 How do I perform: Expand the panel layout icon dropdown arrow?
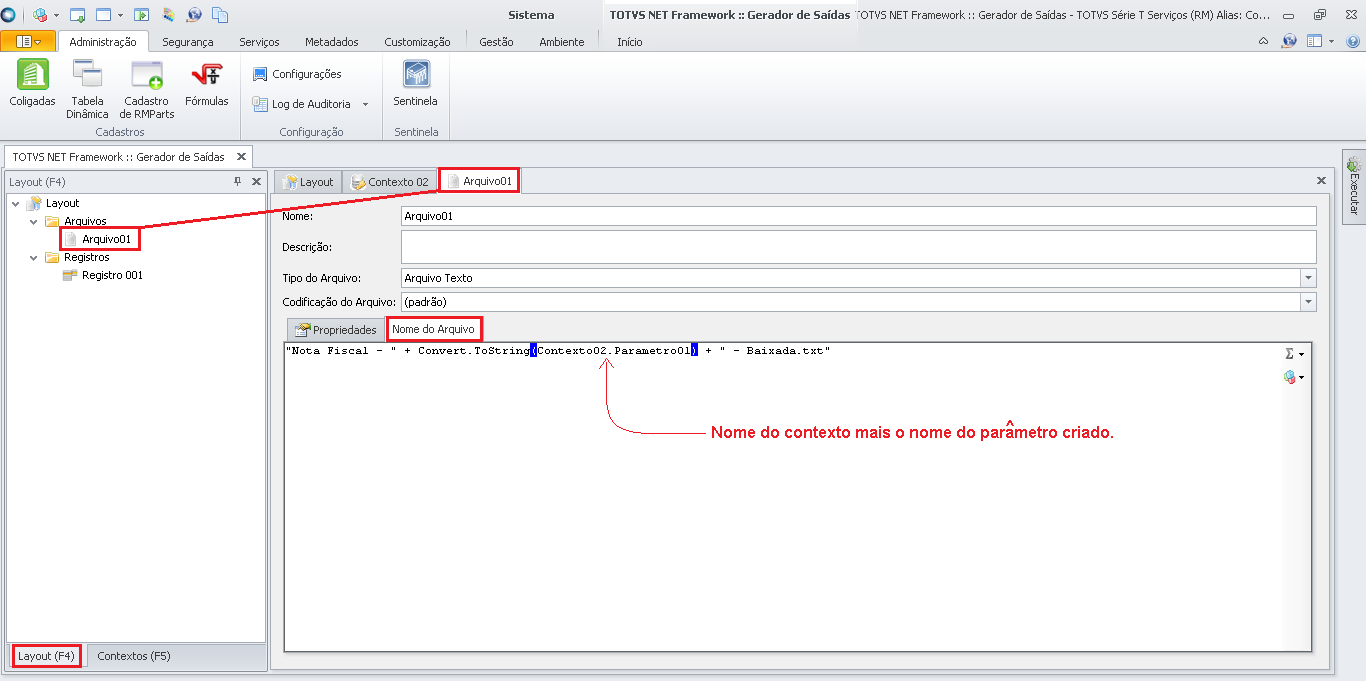pos(1331,42)
